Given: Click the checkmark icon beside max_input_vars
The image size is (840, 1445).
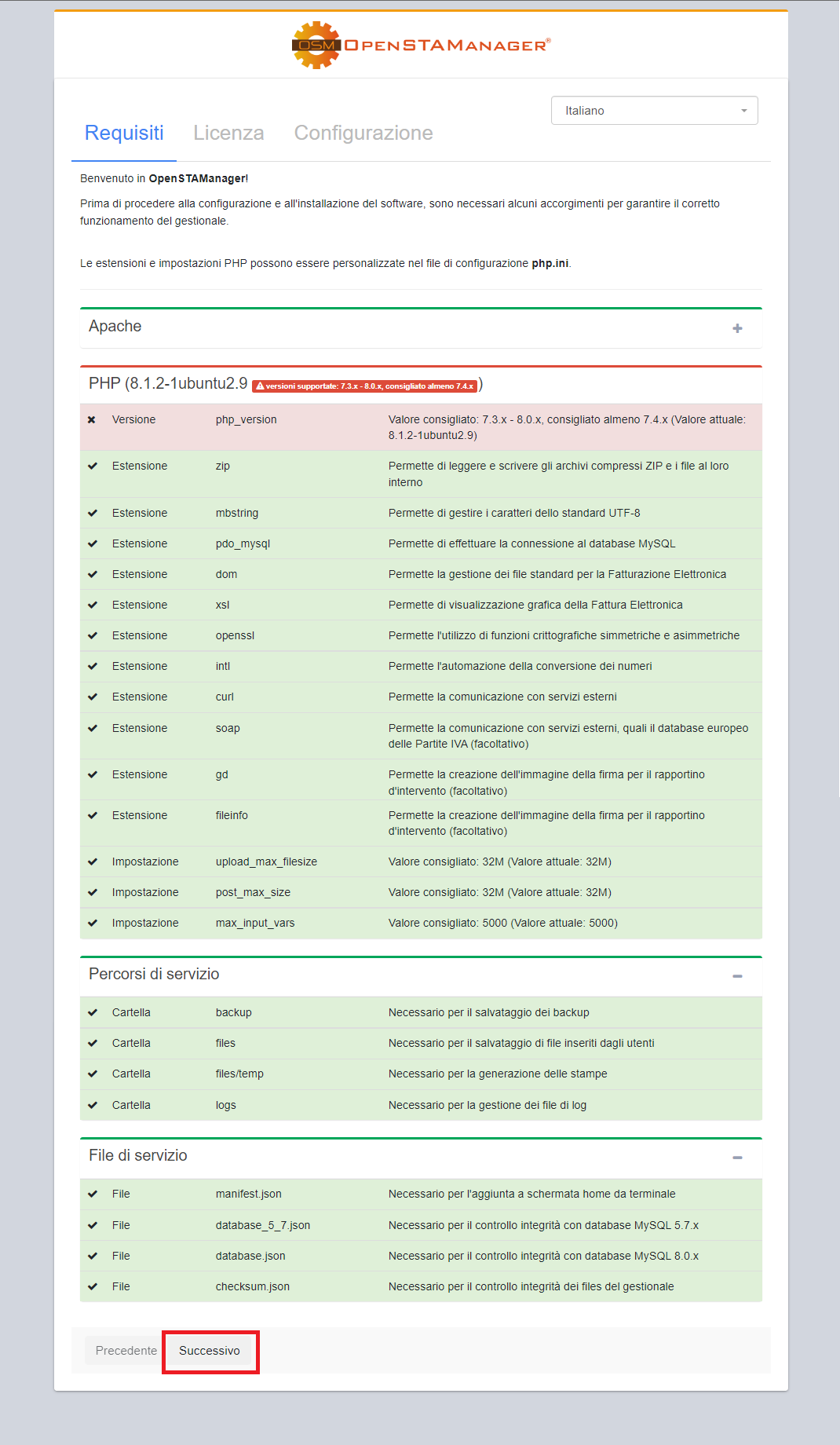Looking at the screenshot, I should pyautogui.click(x=93, y=924).
